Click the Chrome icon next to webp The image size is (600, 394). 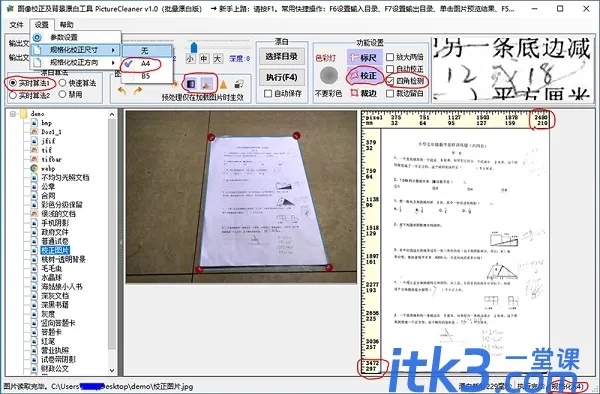point(34,168)
